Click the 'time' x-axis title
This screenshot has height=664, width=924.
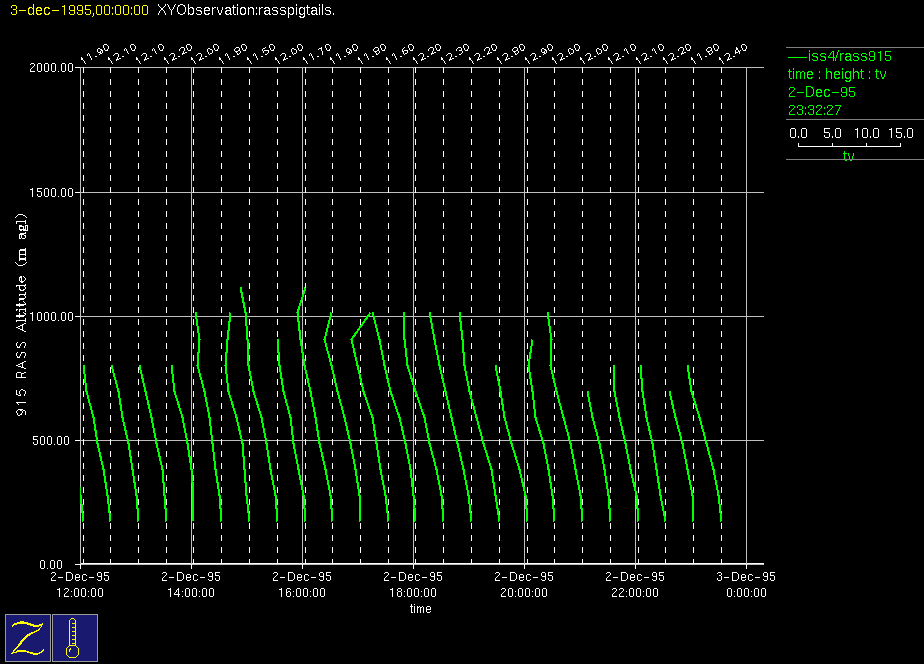[420, 609]
